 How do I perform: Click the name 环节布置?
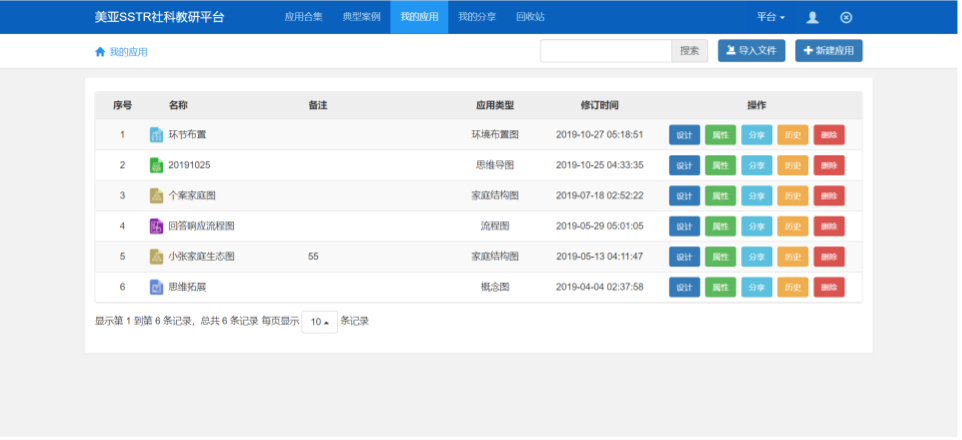187,134
